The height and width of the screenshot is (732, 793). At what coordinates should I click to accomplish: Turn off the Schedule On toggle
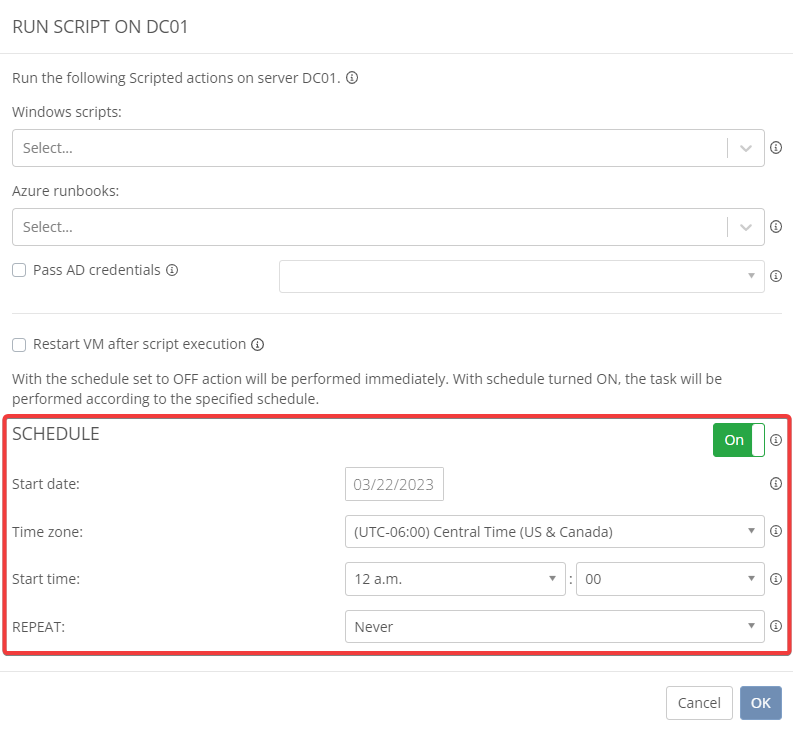point(738,440)
